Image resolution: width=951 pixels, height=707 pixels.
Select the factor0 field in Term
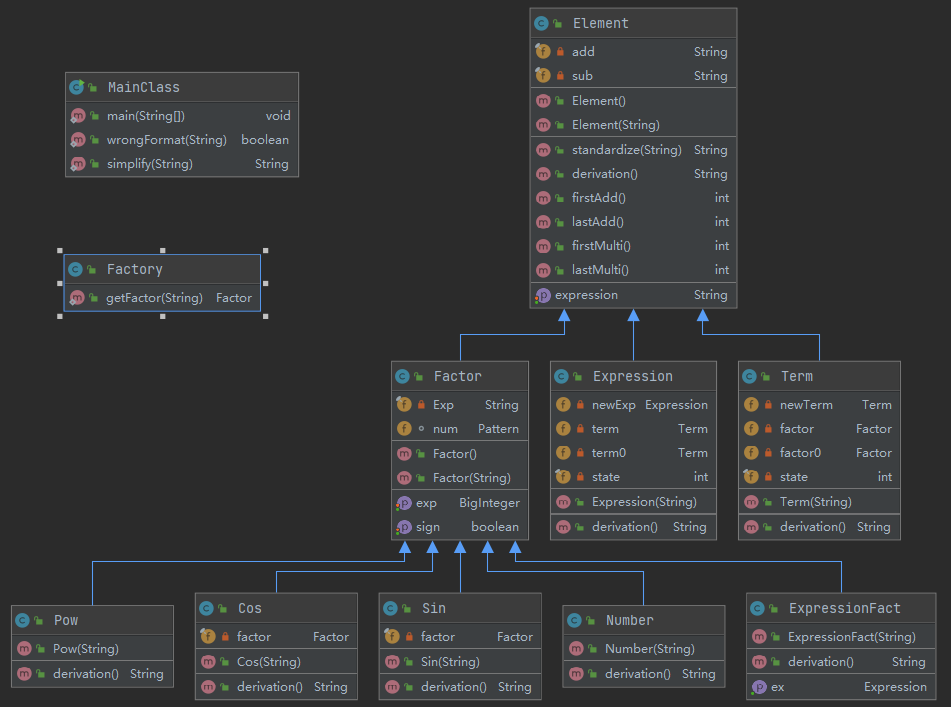[819, 453]
